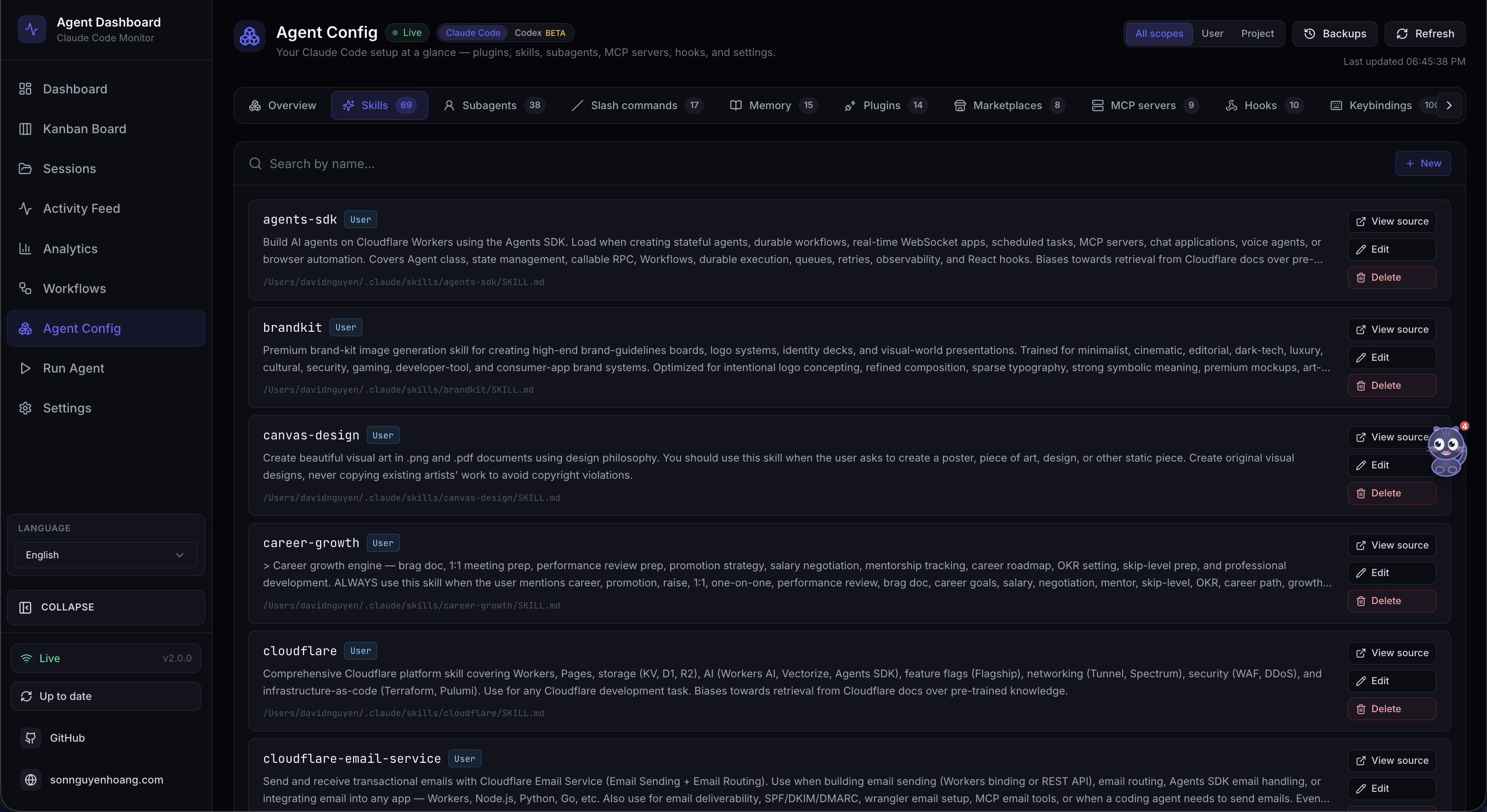Open Workflows in the sidebar
This screenshot has height=812, width=1487.
pyautogui.click(x=106, y=289)
